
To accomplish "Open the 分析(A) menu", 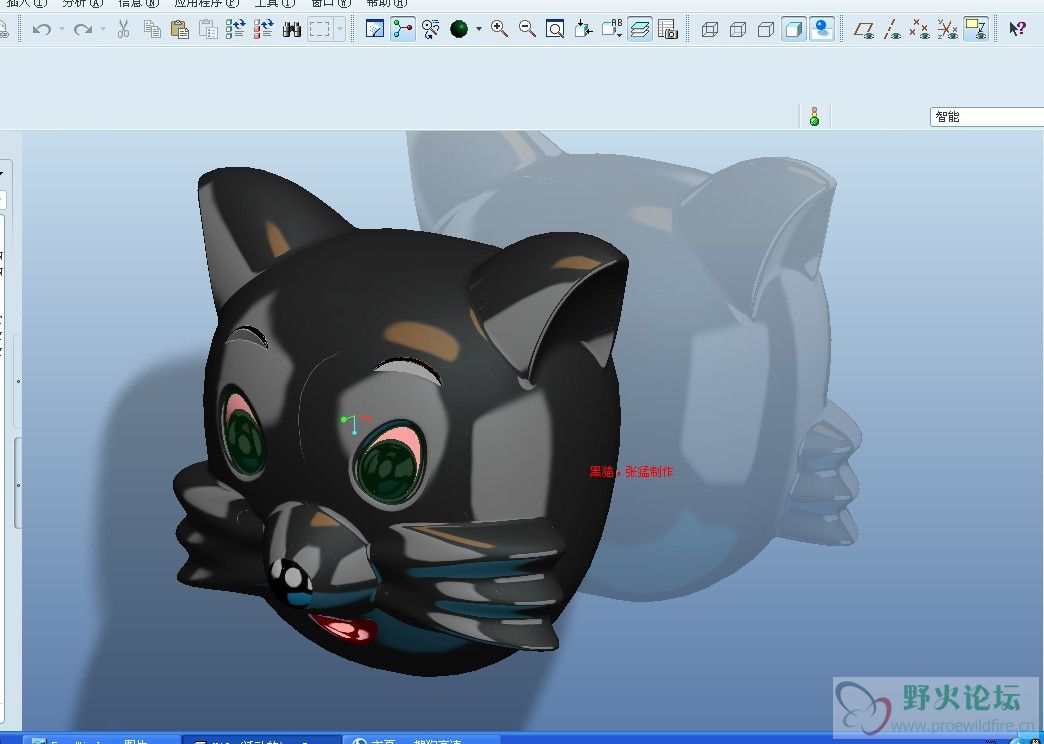I will 83,3.
